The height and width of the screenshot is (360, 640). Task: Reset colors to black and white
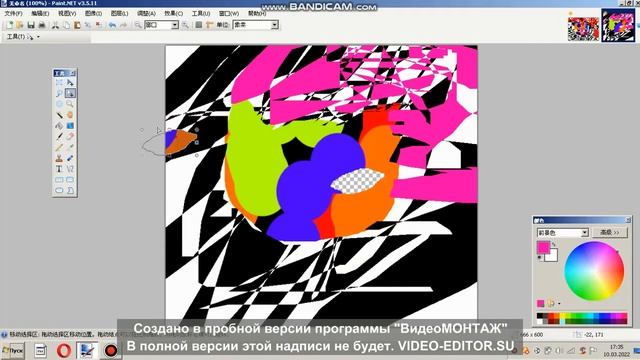pos(540,258)
